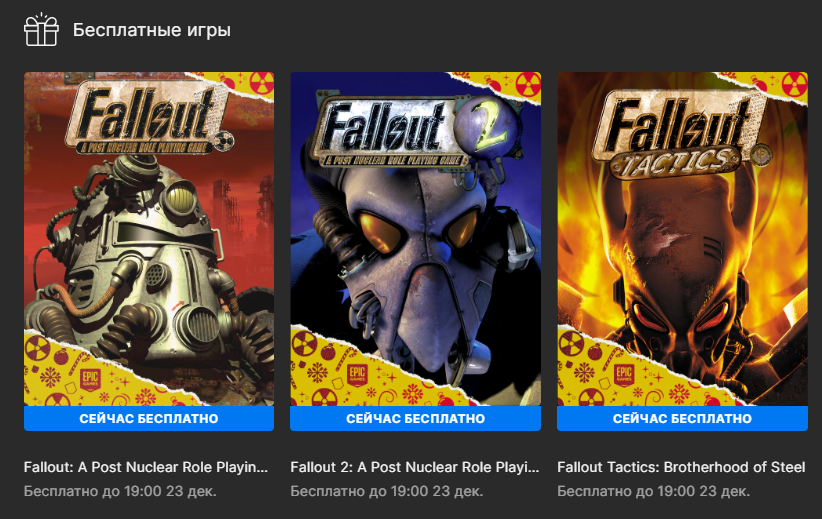Click СЕЙЧАС БЕСПЛАТНО under Fallout 2

[x=416, y=418]
